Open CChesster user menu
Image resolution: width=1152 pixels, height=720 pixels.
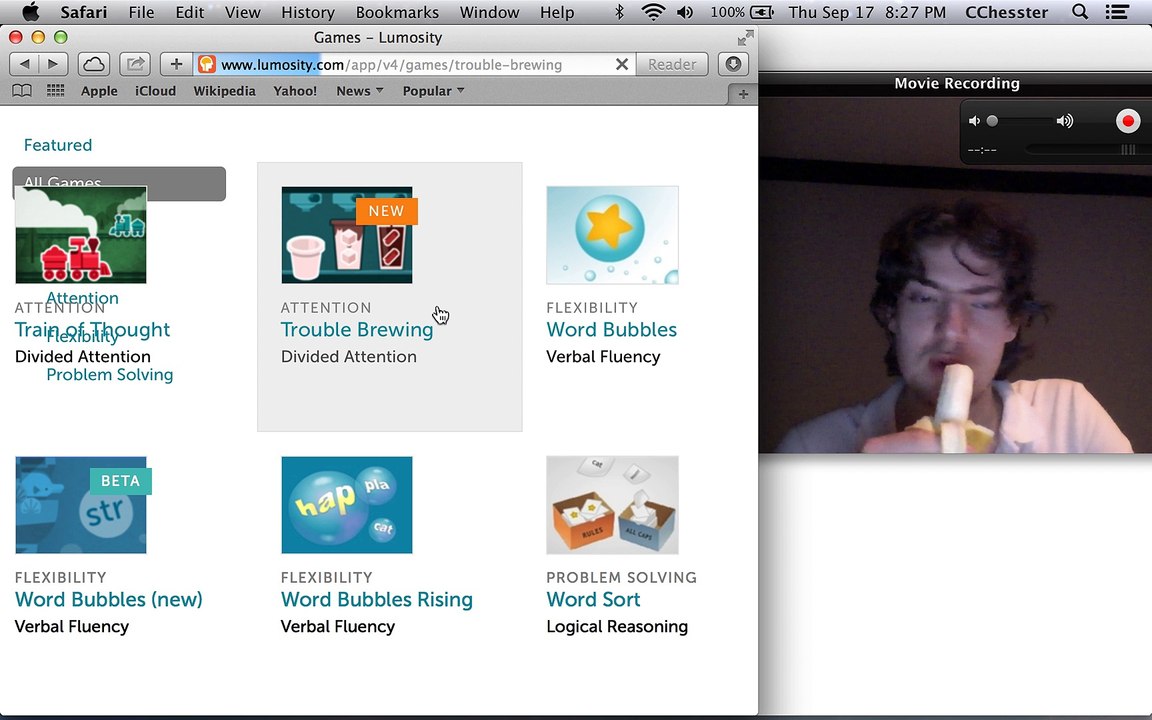pos(1007,12)
